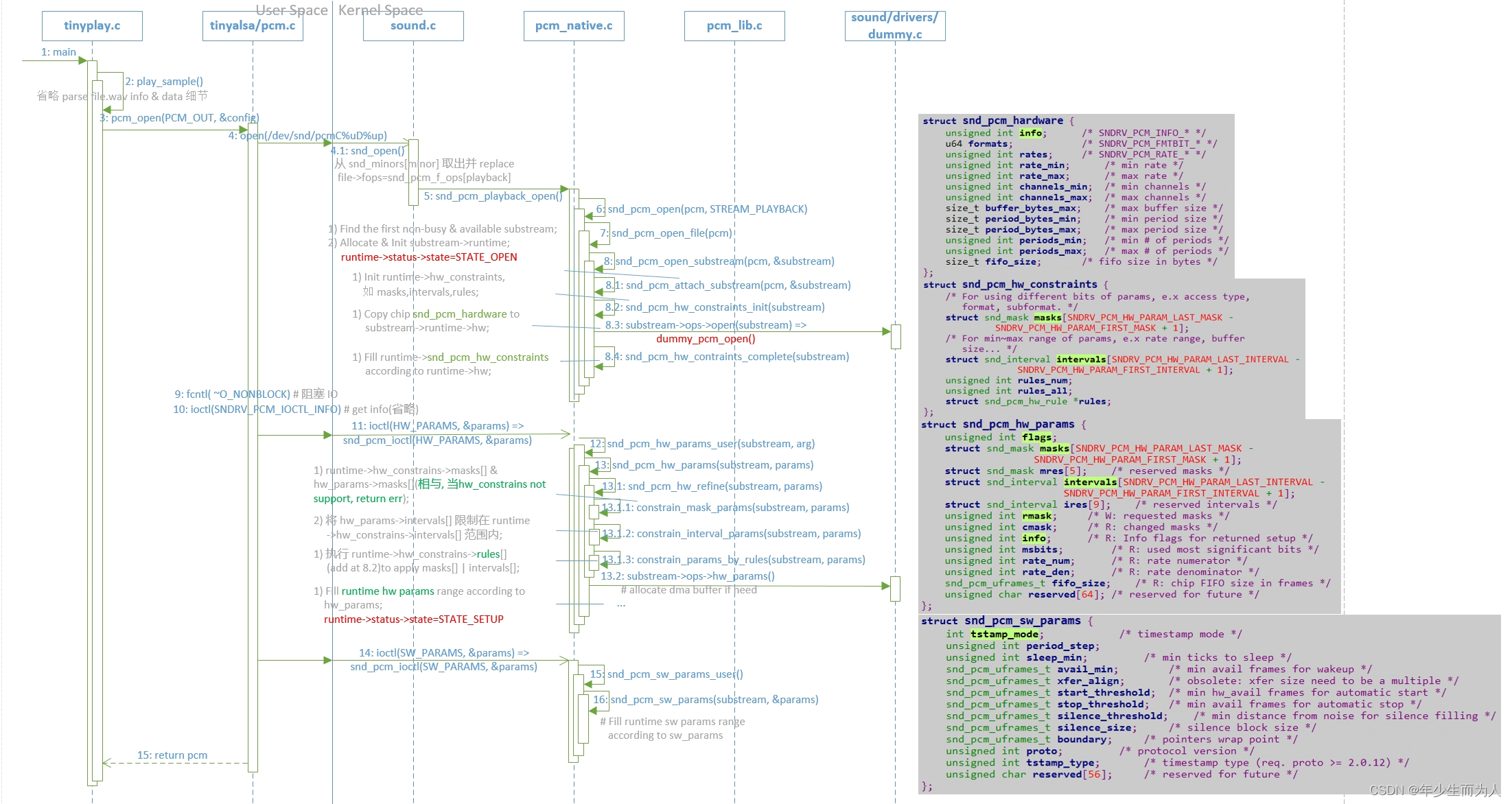Select the tinyalsa/pcm.c header box
Image resolution: width=1512 pixels, height=804 pixels.
click(x=253, y=26)
